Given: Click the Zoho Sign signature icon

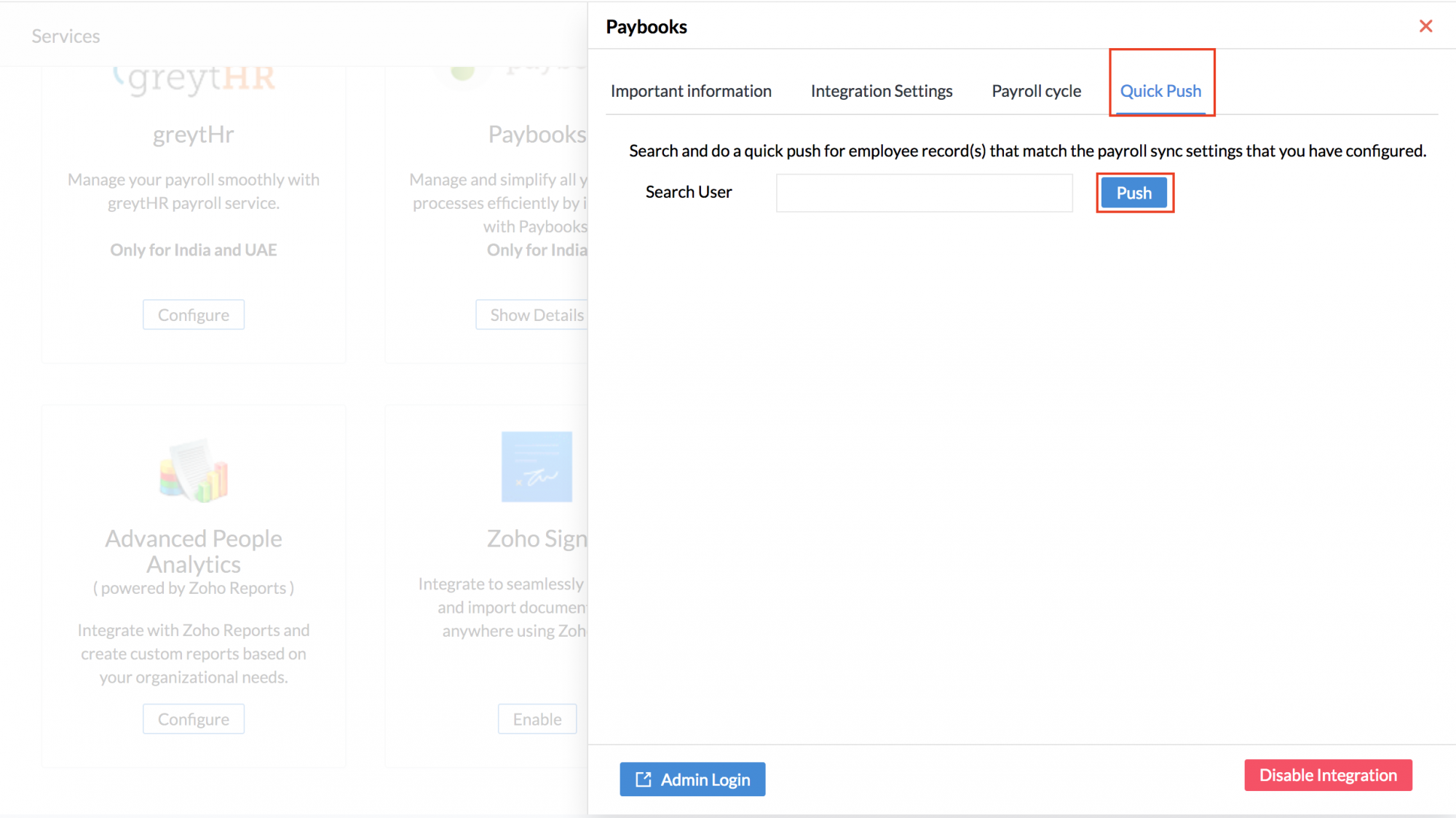Looking at the screenshot, I should (537, 466).
